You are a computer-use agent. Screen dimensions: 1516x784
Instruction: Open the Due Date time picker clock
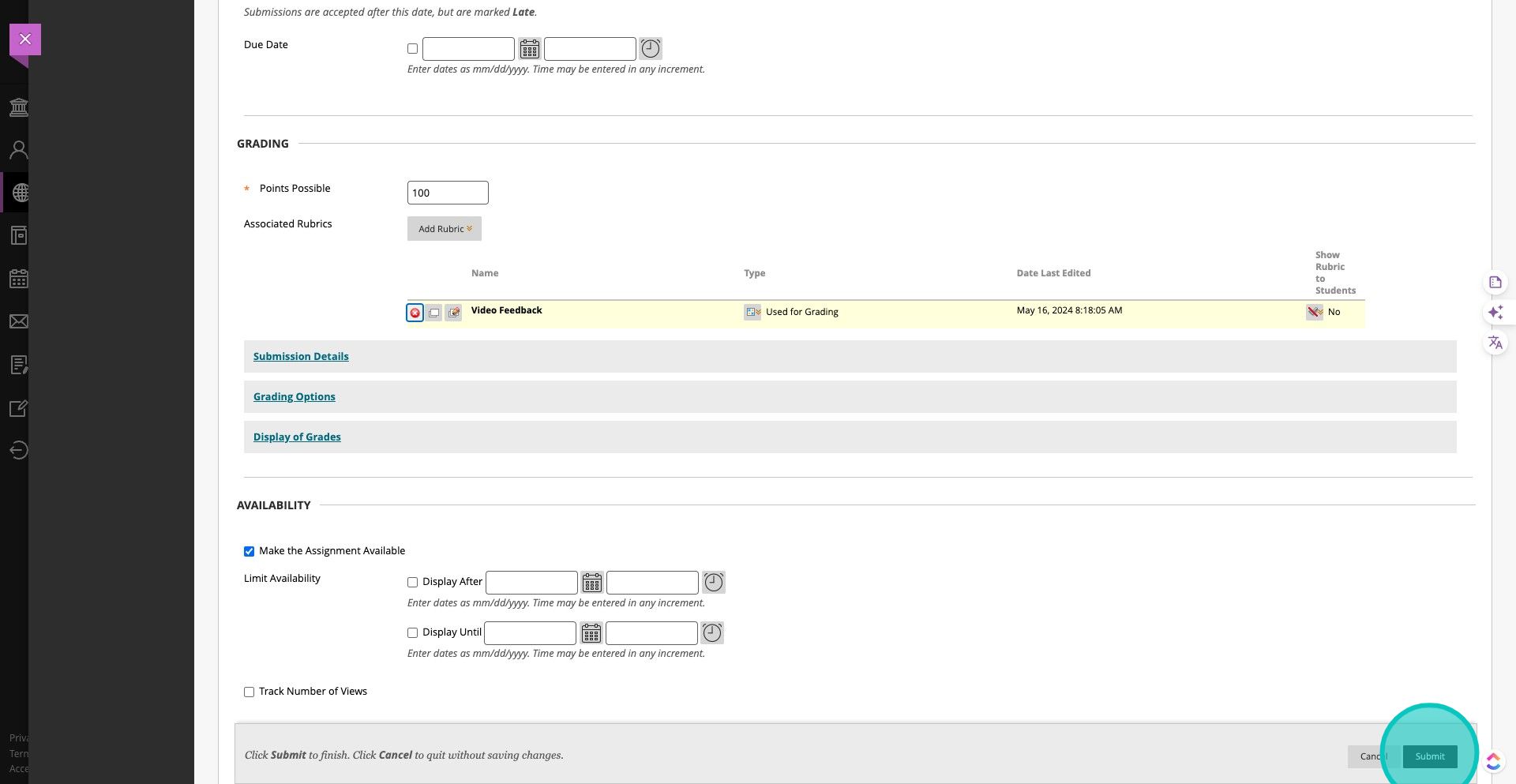[x=650, y=49]
